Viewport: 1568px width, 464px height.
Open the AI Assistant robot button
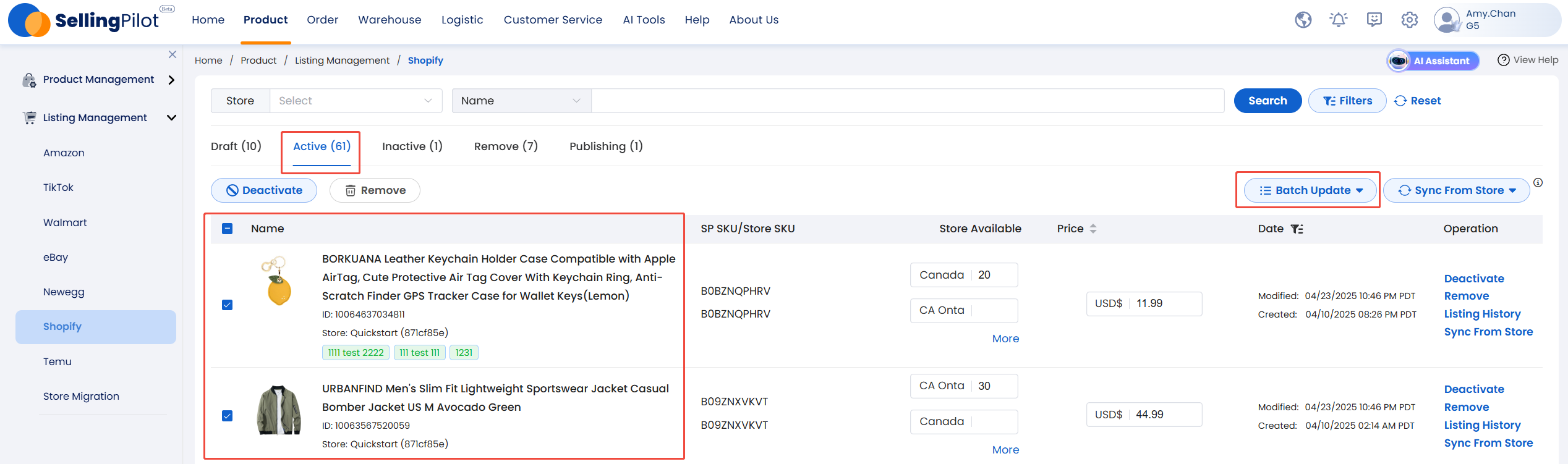point(1433,61)
